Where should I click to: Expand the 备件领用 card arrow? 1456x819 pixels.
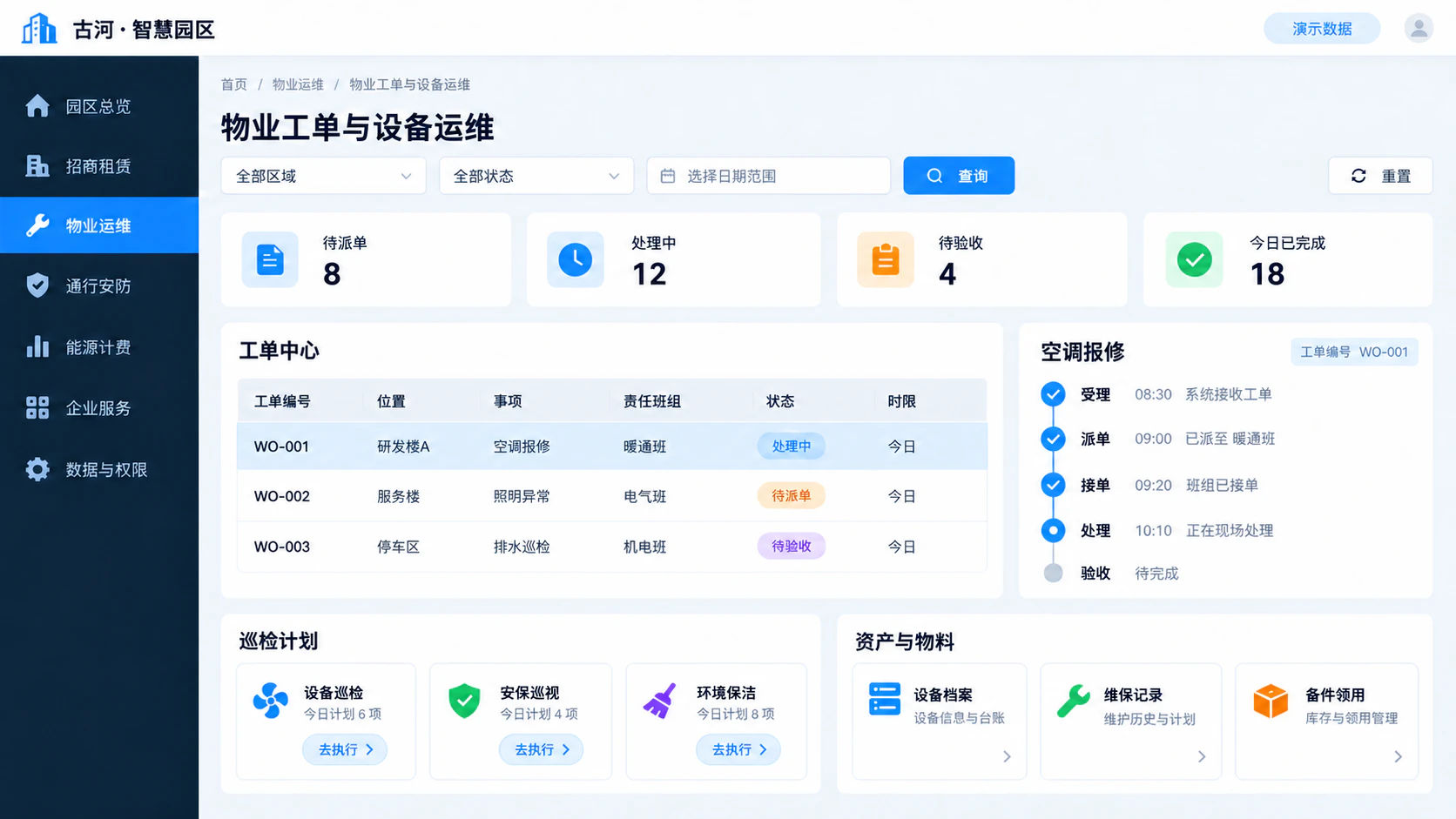[1398, 756]
